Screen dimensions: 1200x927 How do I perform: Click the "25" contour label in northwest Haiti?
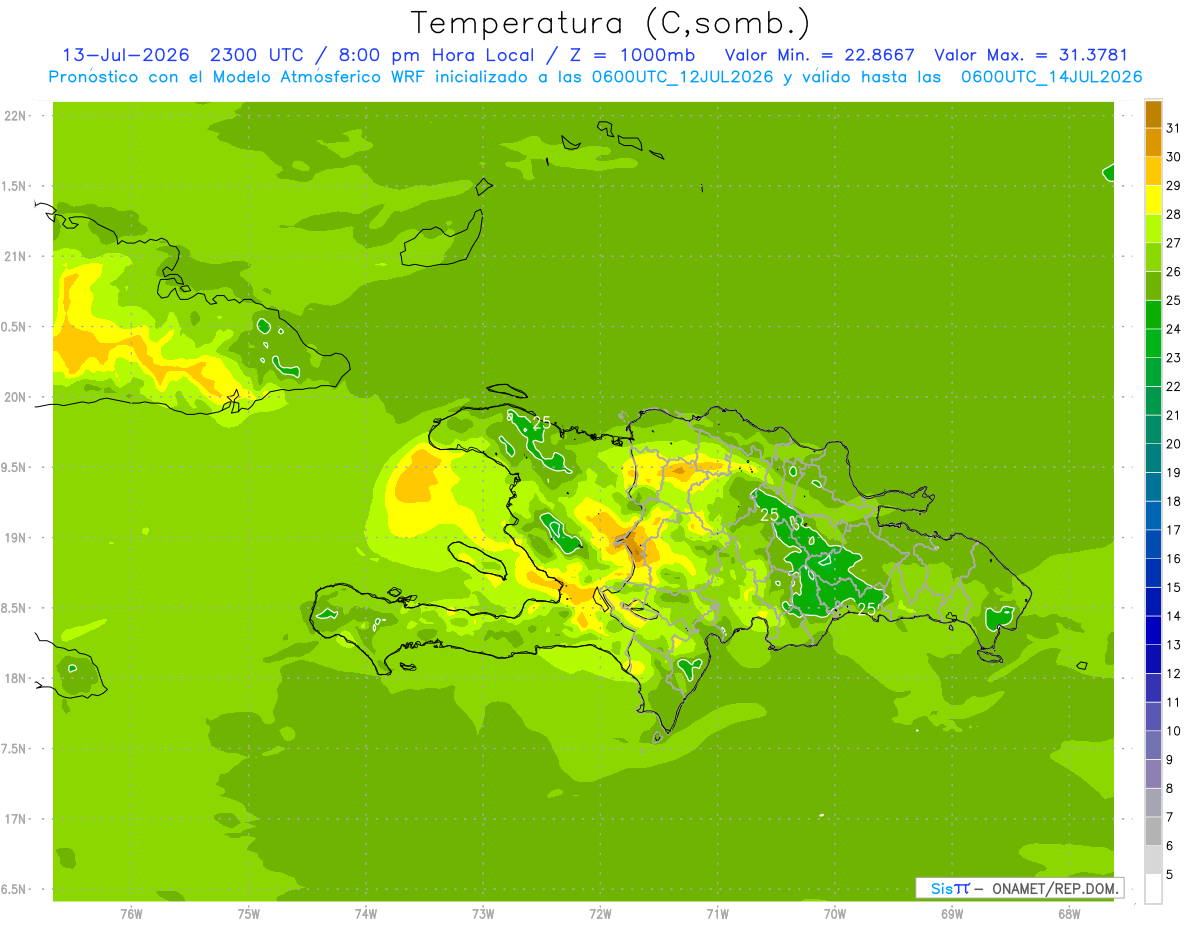pyautogui.click(x=541, y=423)
